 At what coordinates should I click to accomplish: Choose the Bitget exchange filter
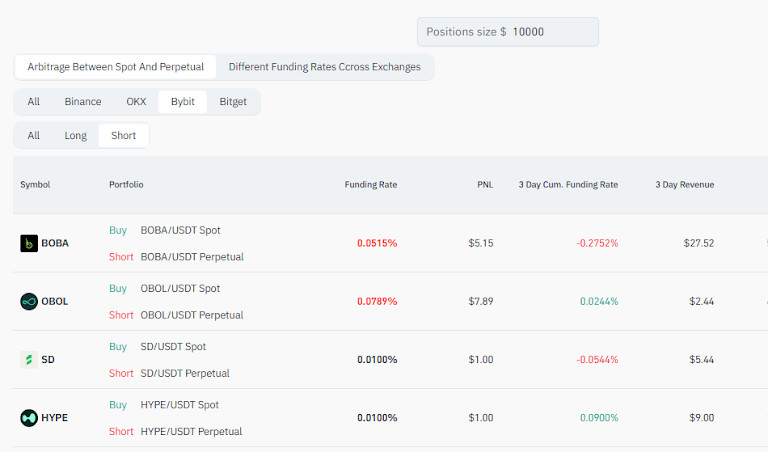(233, 102)
